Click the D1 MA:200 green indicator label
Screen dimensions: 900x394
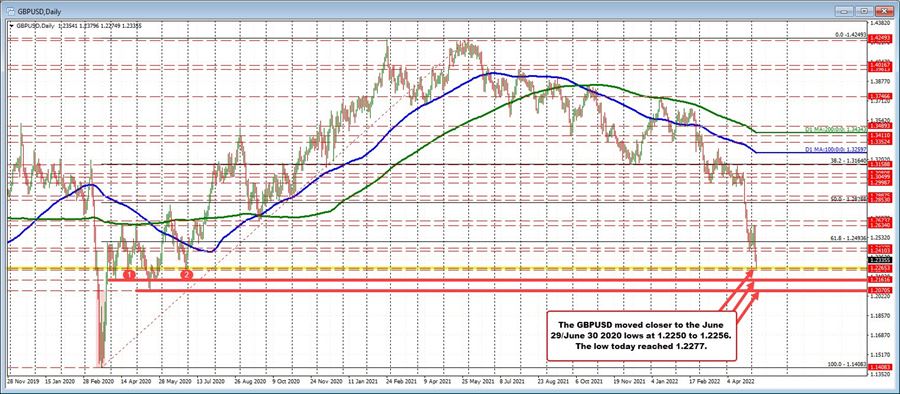tap(836, 130)
